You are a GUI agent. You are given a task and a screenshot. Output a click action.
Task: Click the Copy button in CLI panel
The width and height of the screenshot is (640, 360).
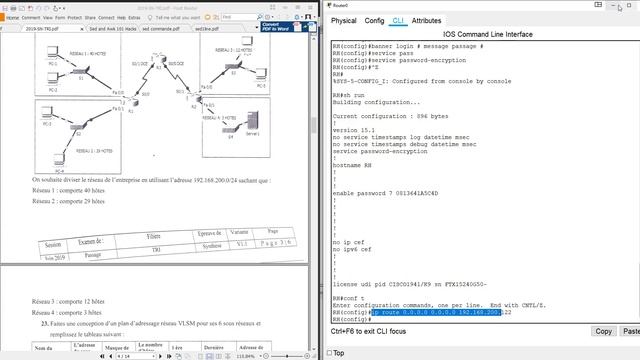point(603,331)
